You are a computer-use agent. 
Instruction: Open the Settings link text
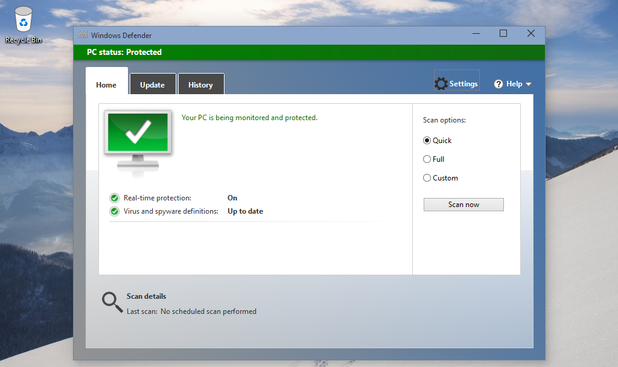464,84
